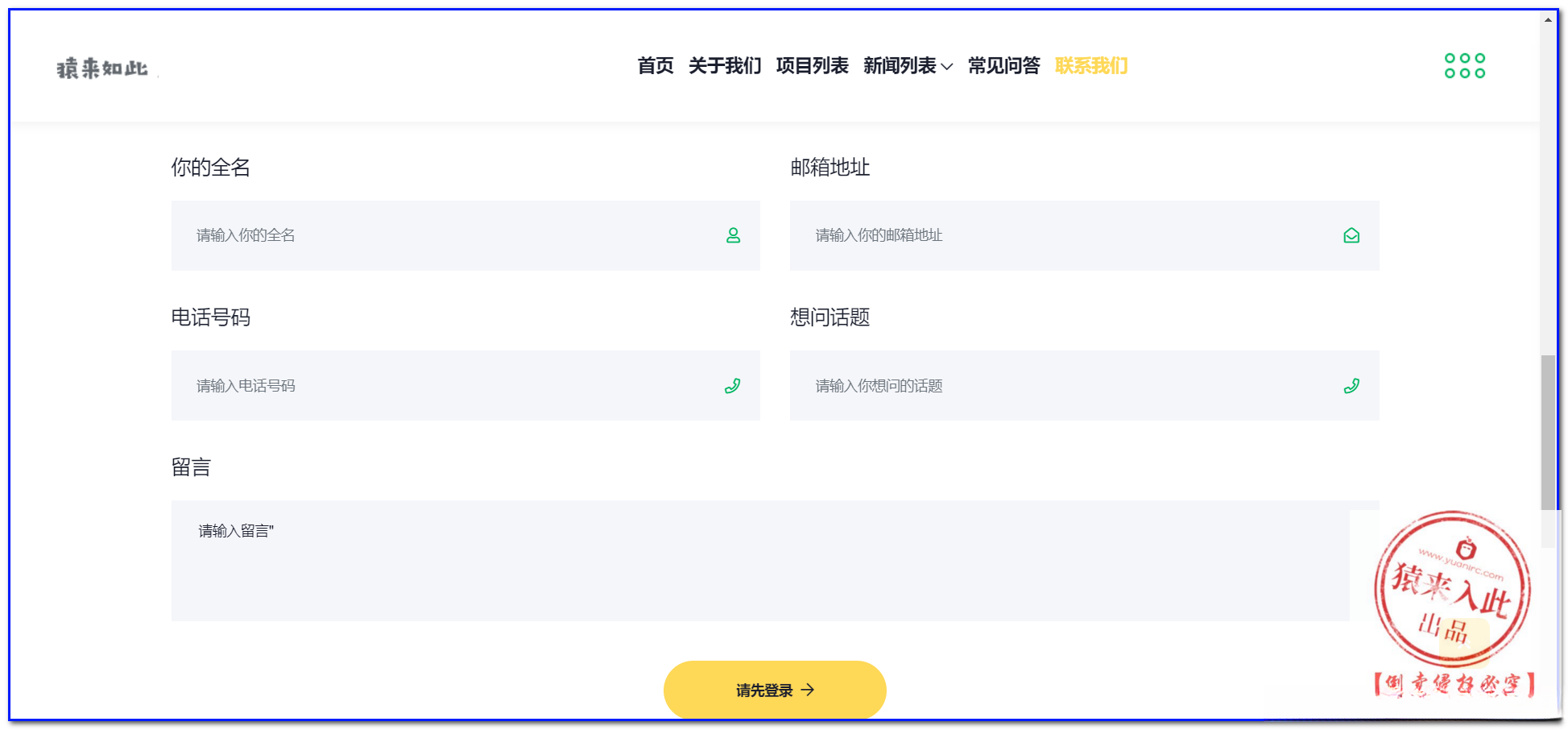
Task: Expand the 新闻列表 dropdown chevron
Action: click(x=947, y=67)
